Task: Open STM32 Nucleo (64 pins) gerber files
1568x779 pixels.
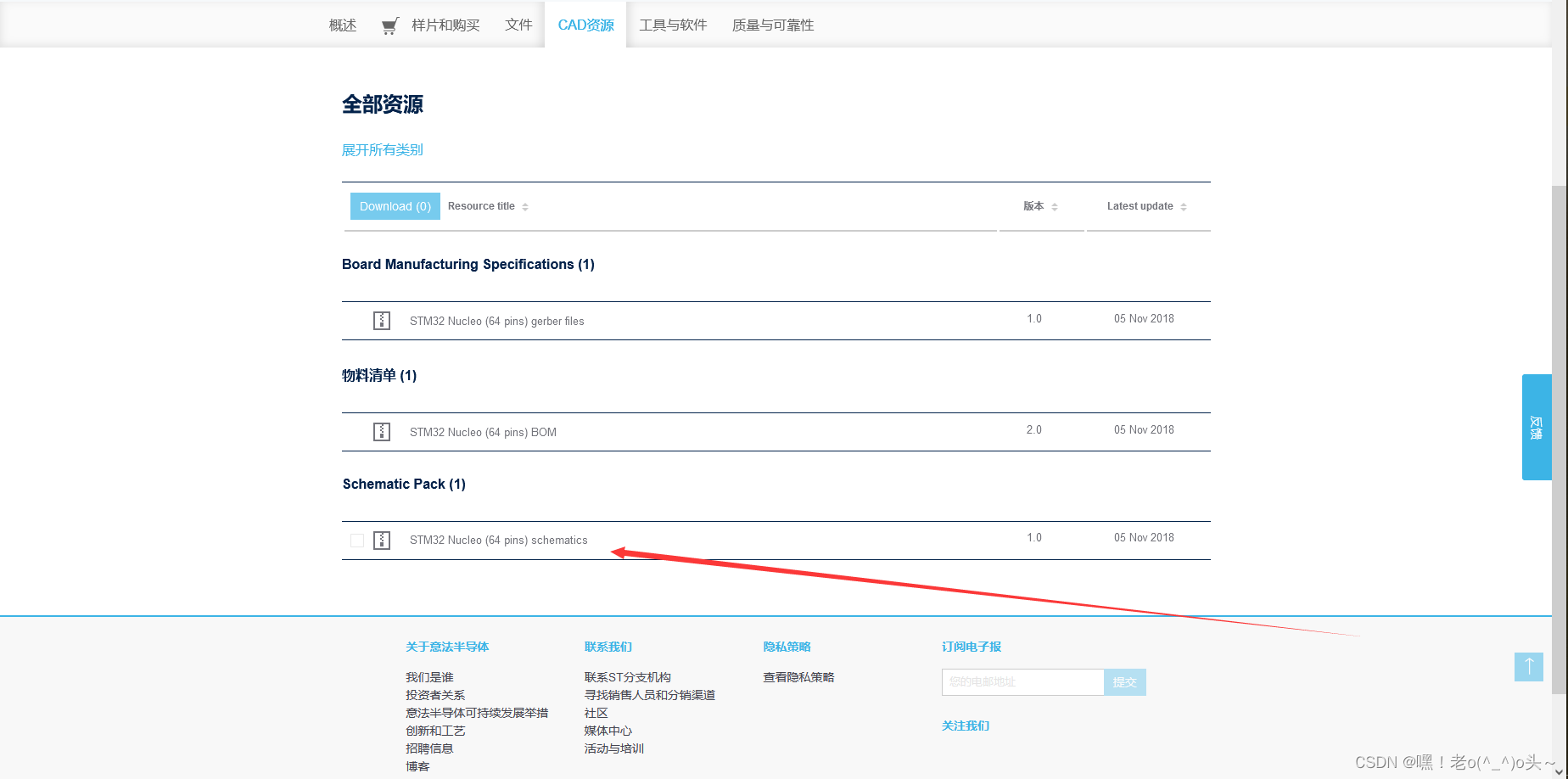Action: click(x=496, y=321)
